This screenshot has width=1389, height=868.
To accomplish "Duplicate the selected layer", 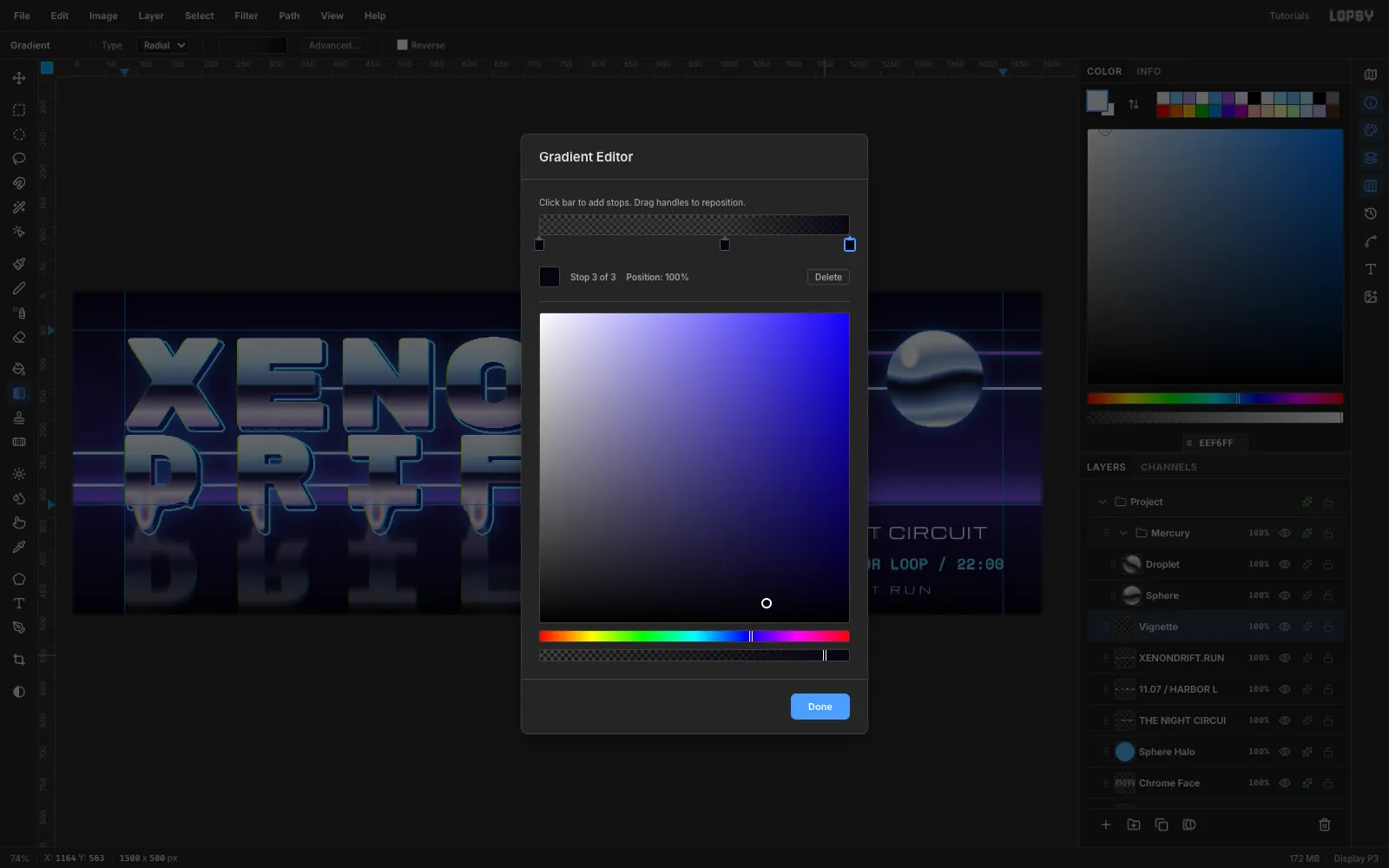I will coord(1162,825).
